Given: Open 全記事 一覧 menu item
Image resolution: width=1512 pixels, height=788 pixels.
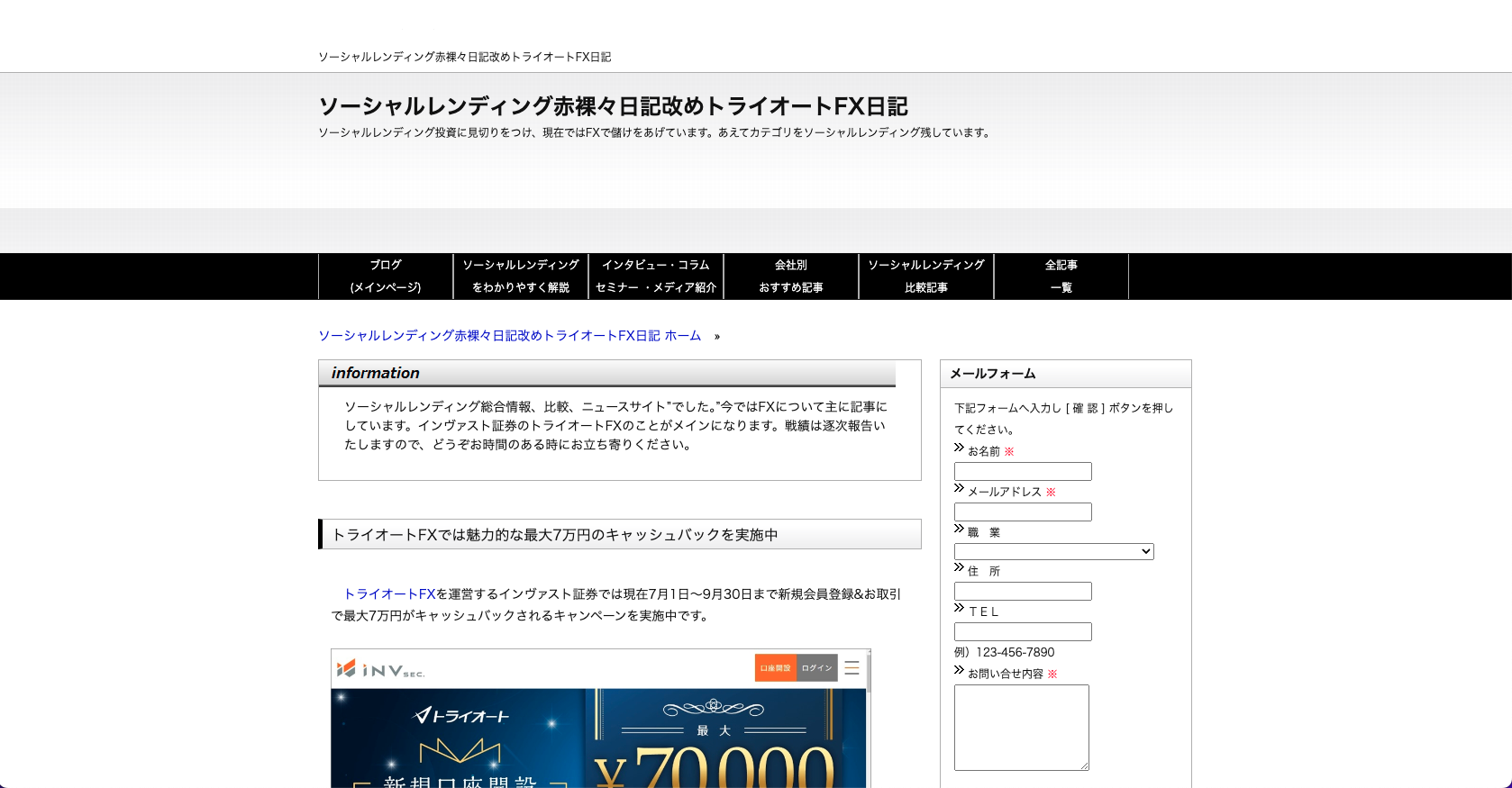Looking at the screenshot, I should 1061,276.
